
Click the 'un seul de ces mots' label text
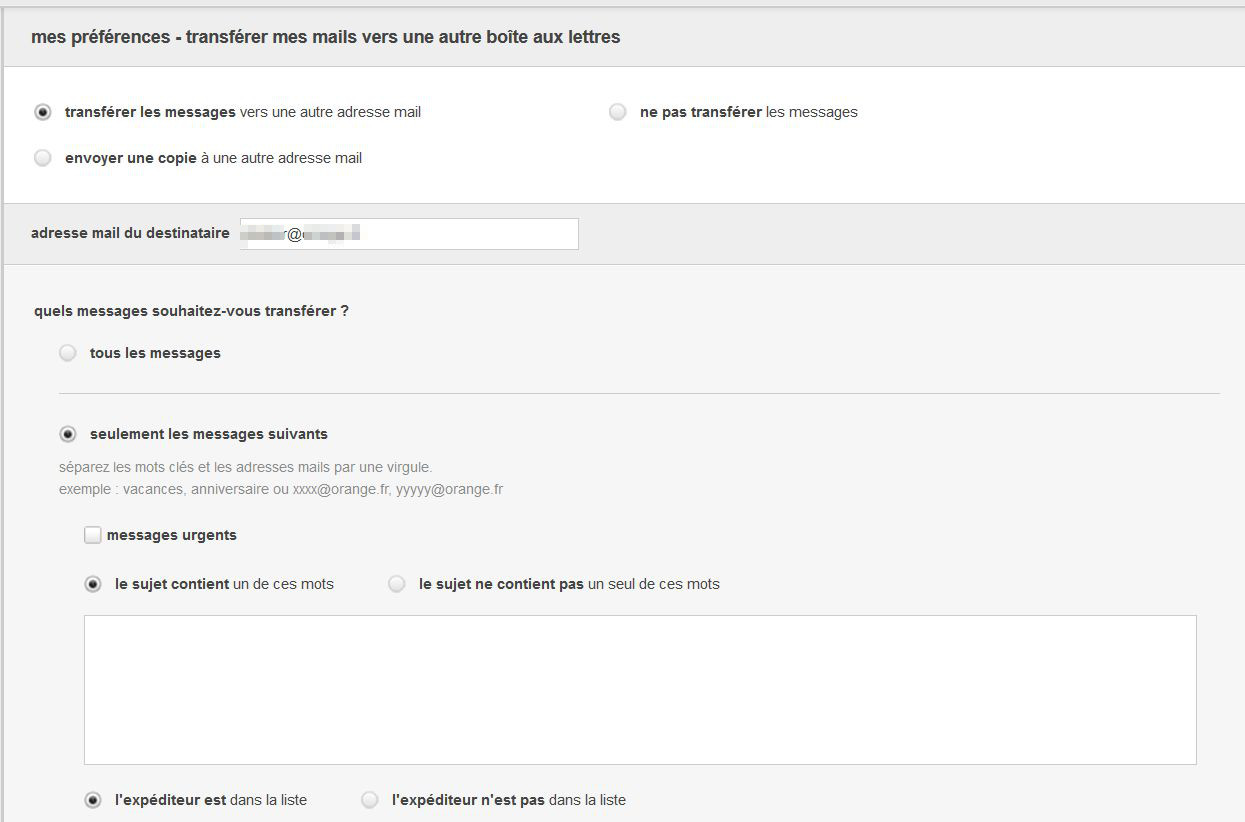(x=654, y=584)
